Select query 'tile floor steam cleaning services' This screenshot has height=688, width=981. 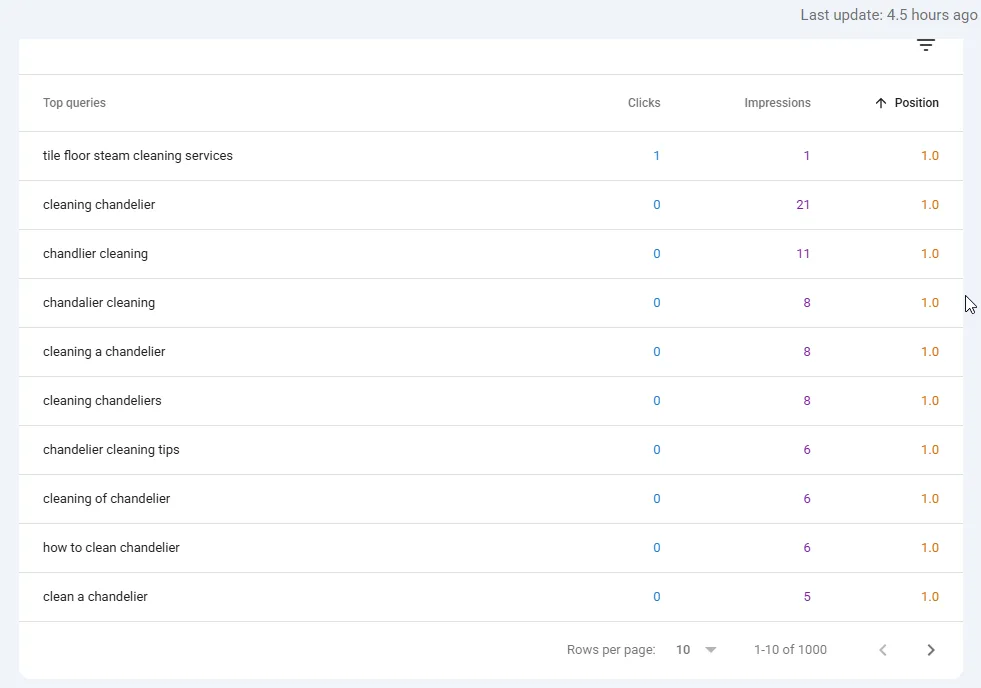(138, 156)
